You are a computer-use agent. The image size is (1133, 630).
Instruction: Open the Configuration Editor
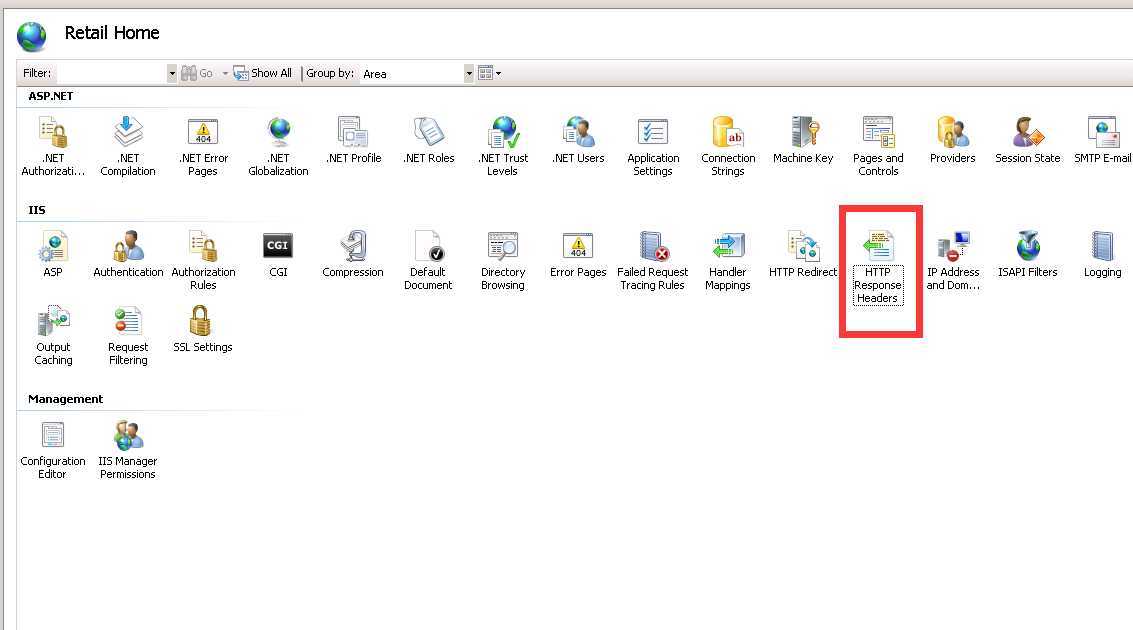(53, 449)
